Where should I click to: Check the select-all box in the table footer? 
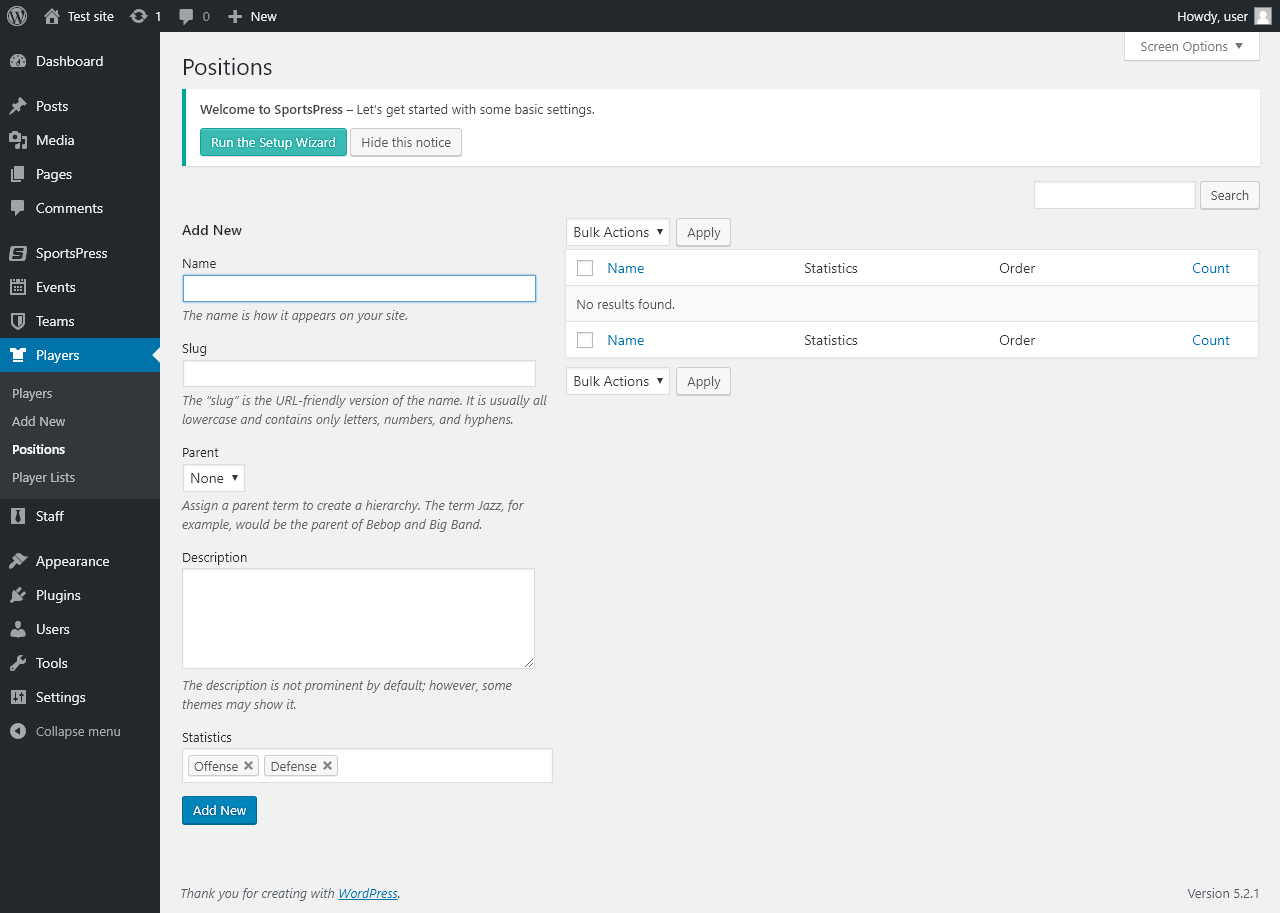pos(585,340)
